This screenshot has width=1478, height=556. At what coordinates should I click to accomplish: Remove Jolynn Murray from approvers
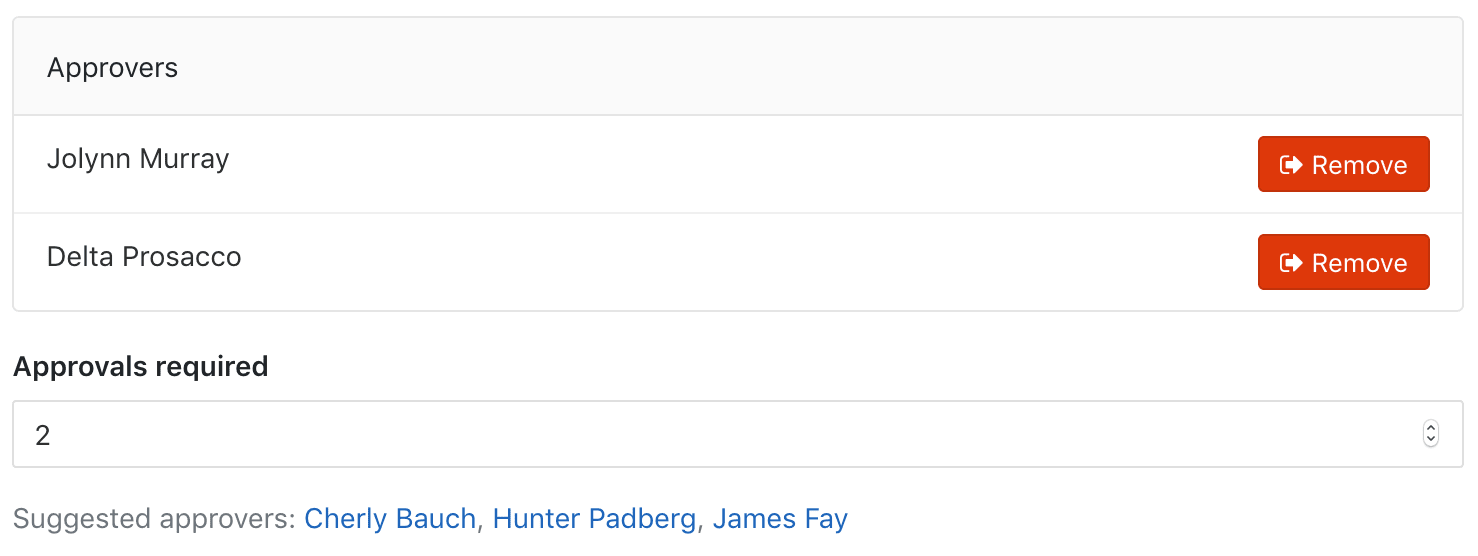click(x=1343, y=164)
